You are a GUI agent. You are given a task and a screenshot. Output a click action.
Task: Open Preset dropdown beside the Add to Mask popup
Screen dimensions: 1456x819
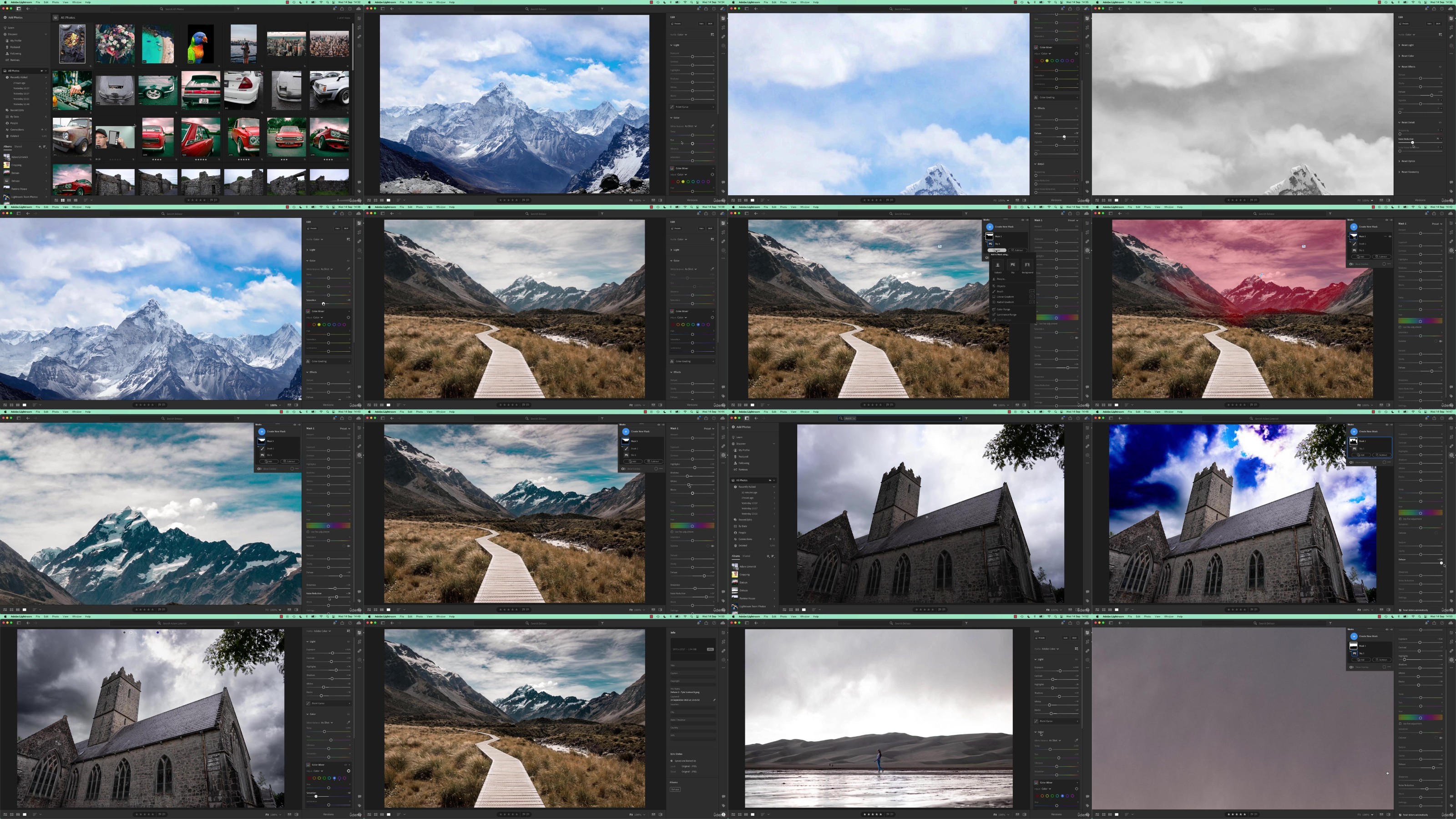point(1073,220)
